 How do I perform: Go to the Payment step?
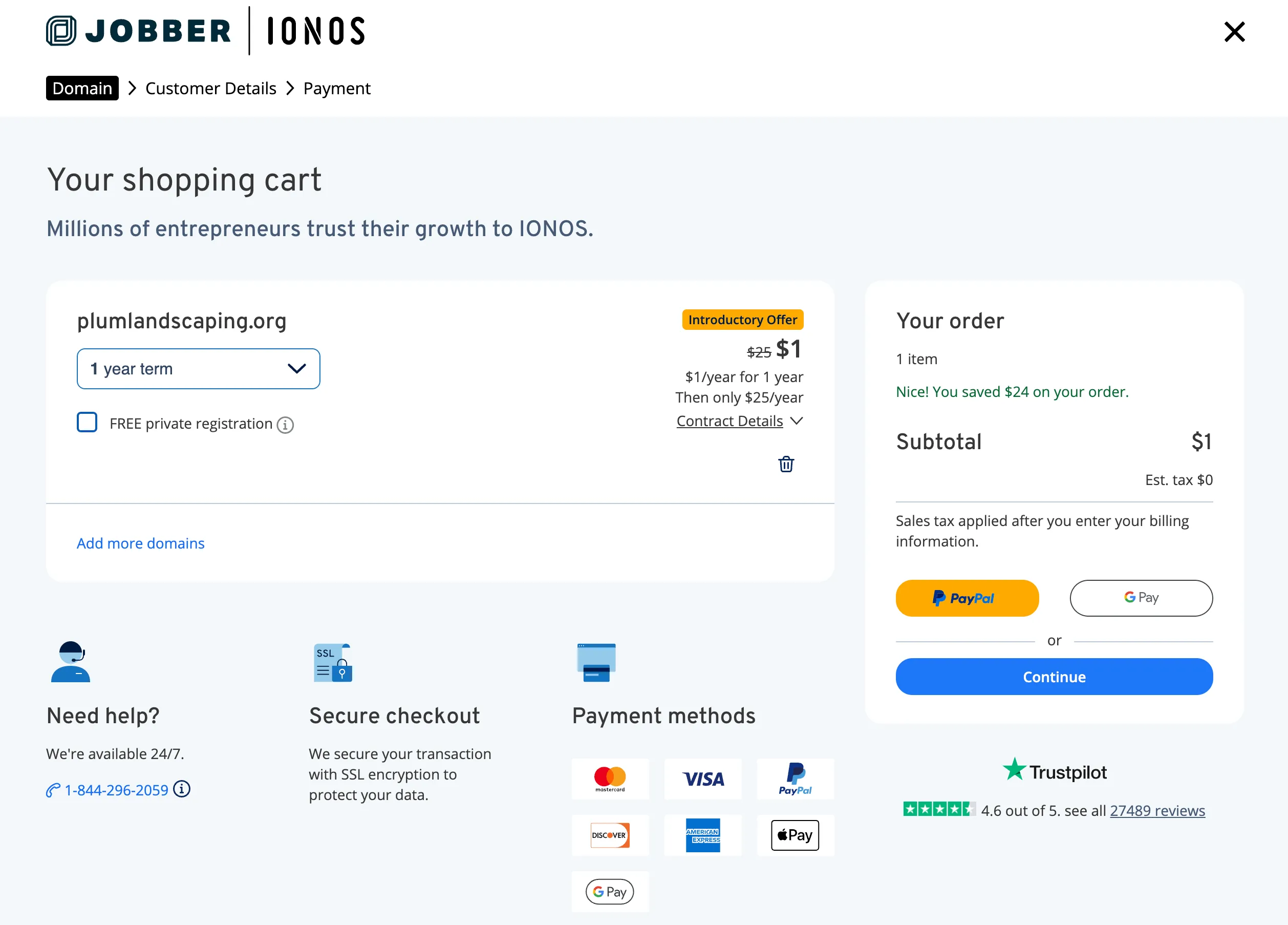click(x=337, y=88)
